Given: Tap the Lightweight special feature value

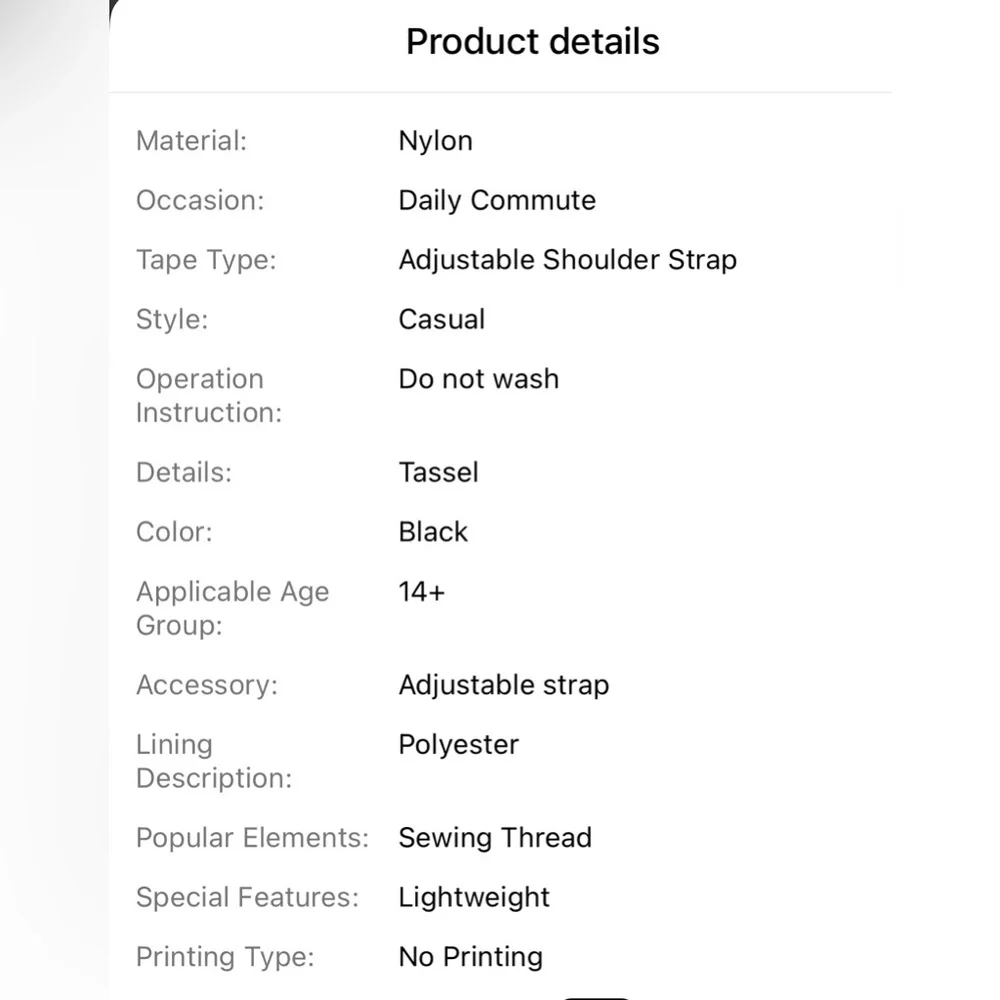Looking at the screenshot, I should [x=474, y=898].
